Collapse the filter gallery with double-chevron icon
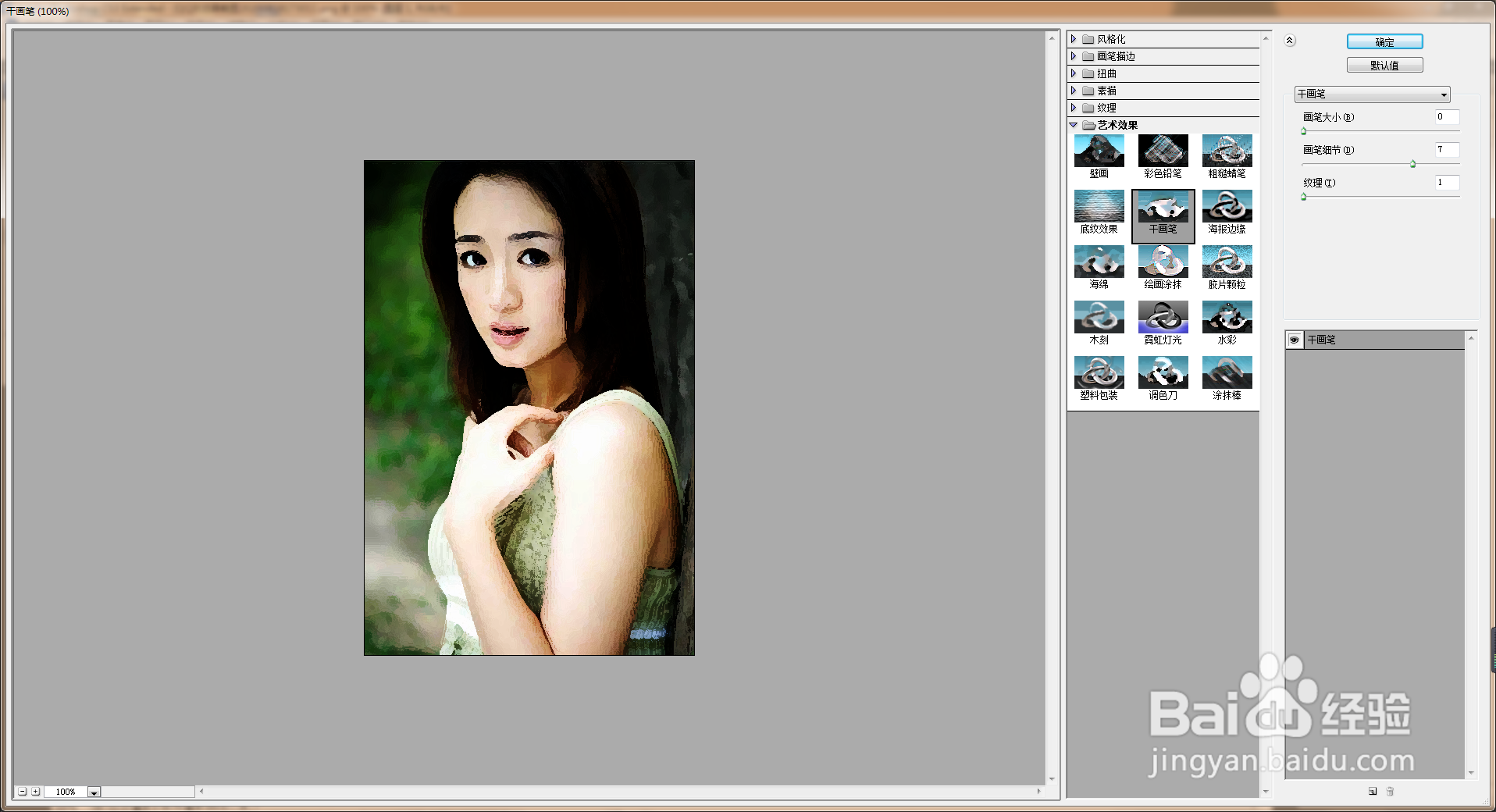This screenshot has width=1496, height=812. (1290, 41)
